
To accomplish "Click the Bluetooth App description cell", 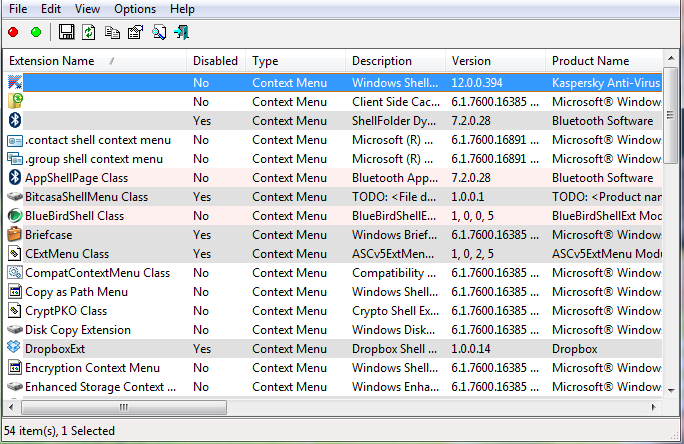I will click(x=395, y=178).
